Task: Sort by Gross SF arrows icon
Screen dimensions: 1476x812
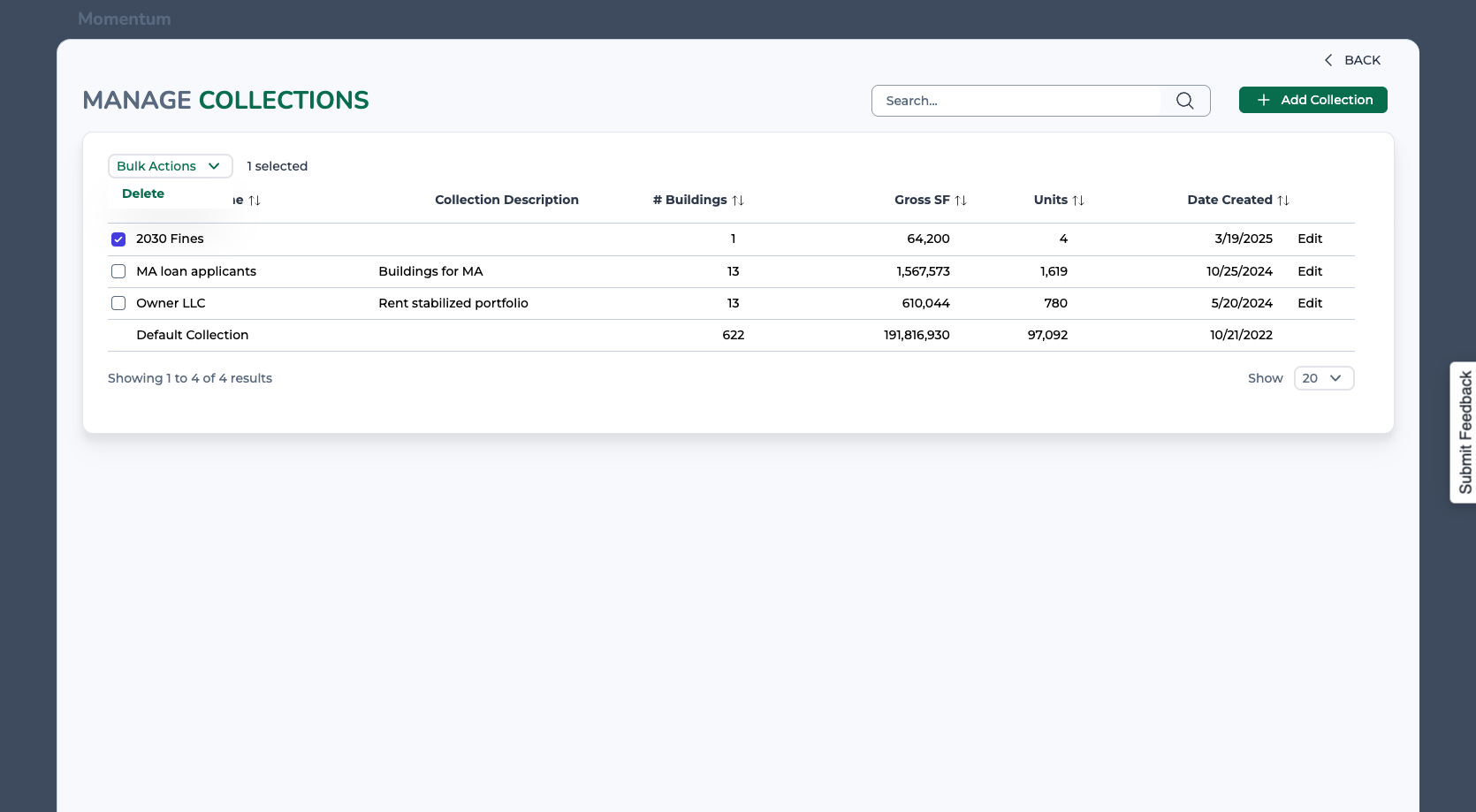Action: (x=961, y=201)
